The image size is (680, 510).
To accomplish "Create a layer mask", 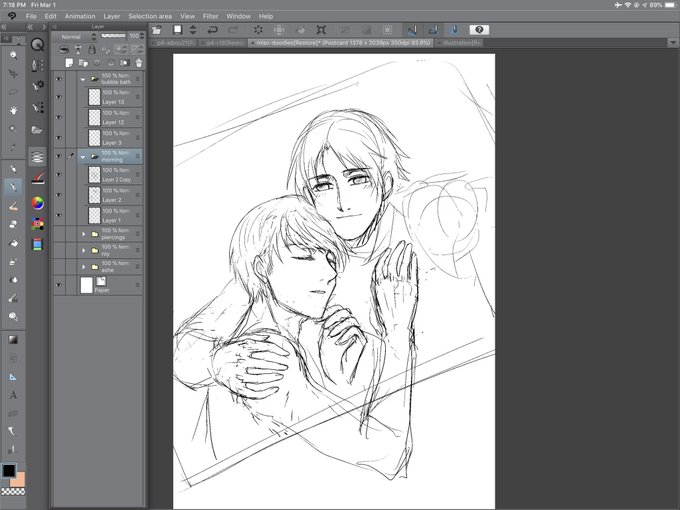I will (x=125, y=63).
